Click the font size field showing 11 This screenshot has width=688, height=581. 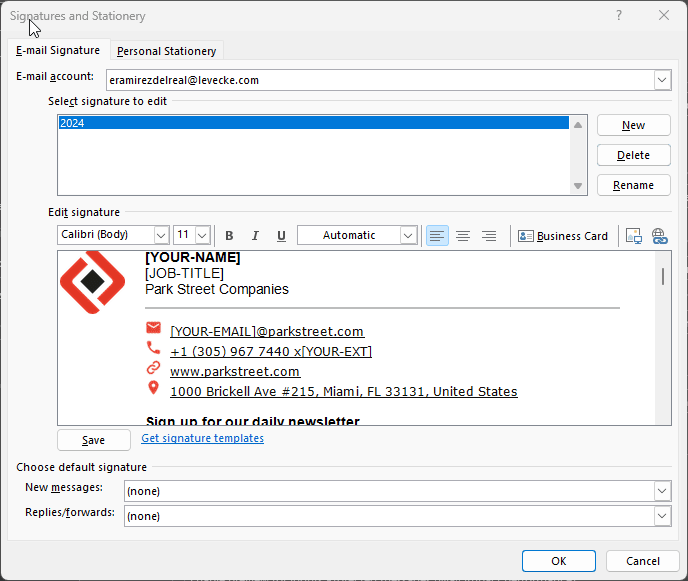point(184,235)
